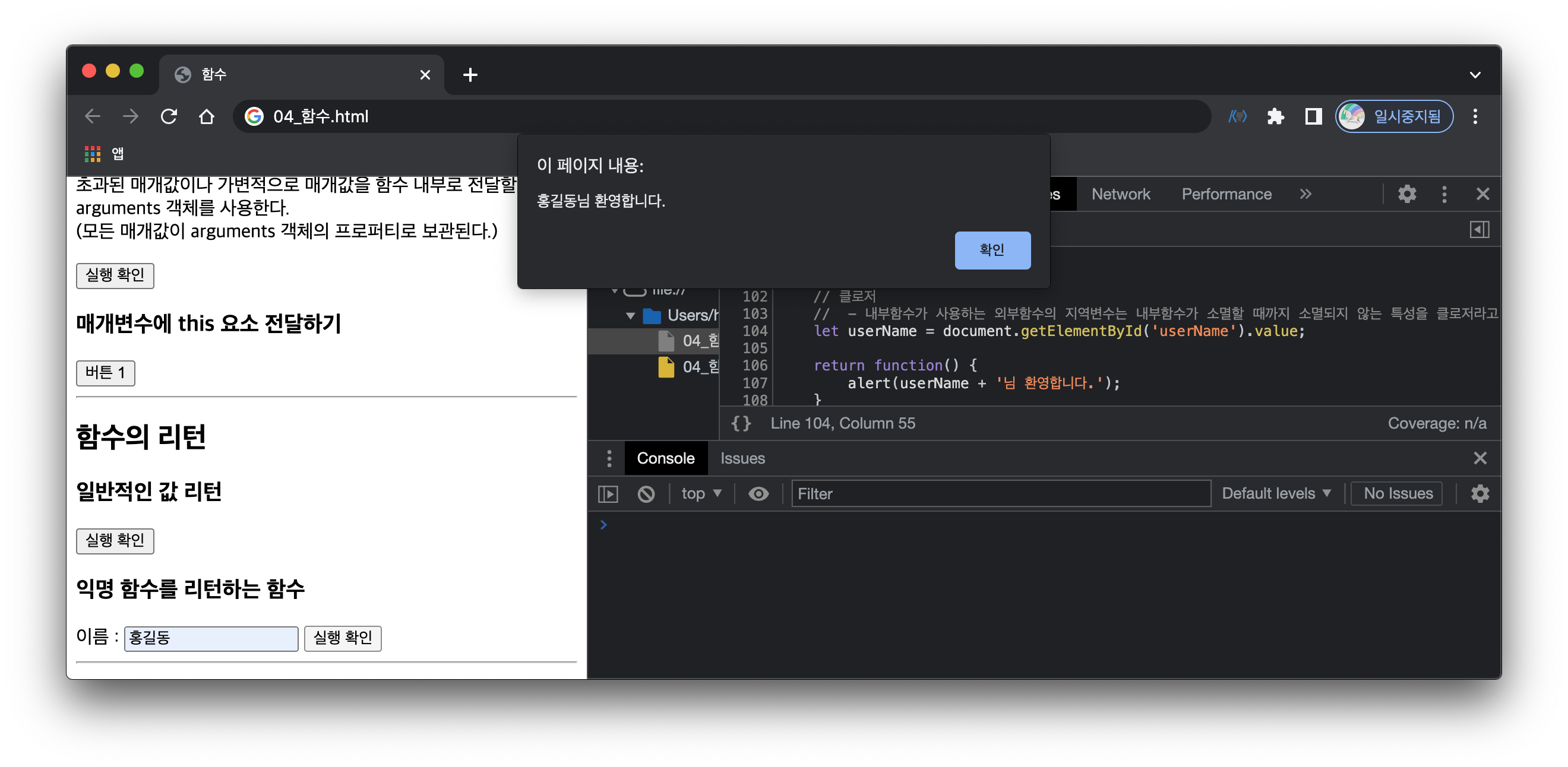Toggle the debugger sidebar pane icon

(1478, 229)
